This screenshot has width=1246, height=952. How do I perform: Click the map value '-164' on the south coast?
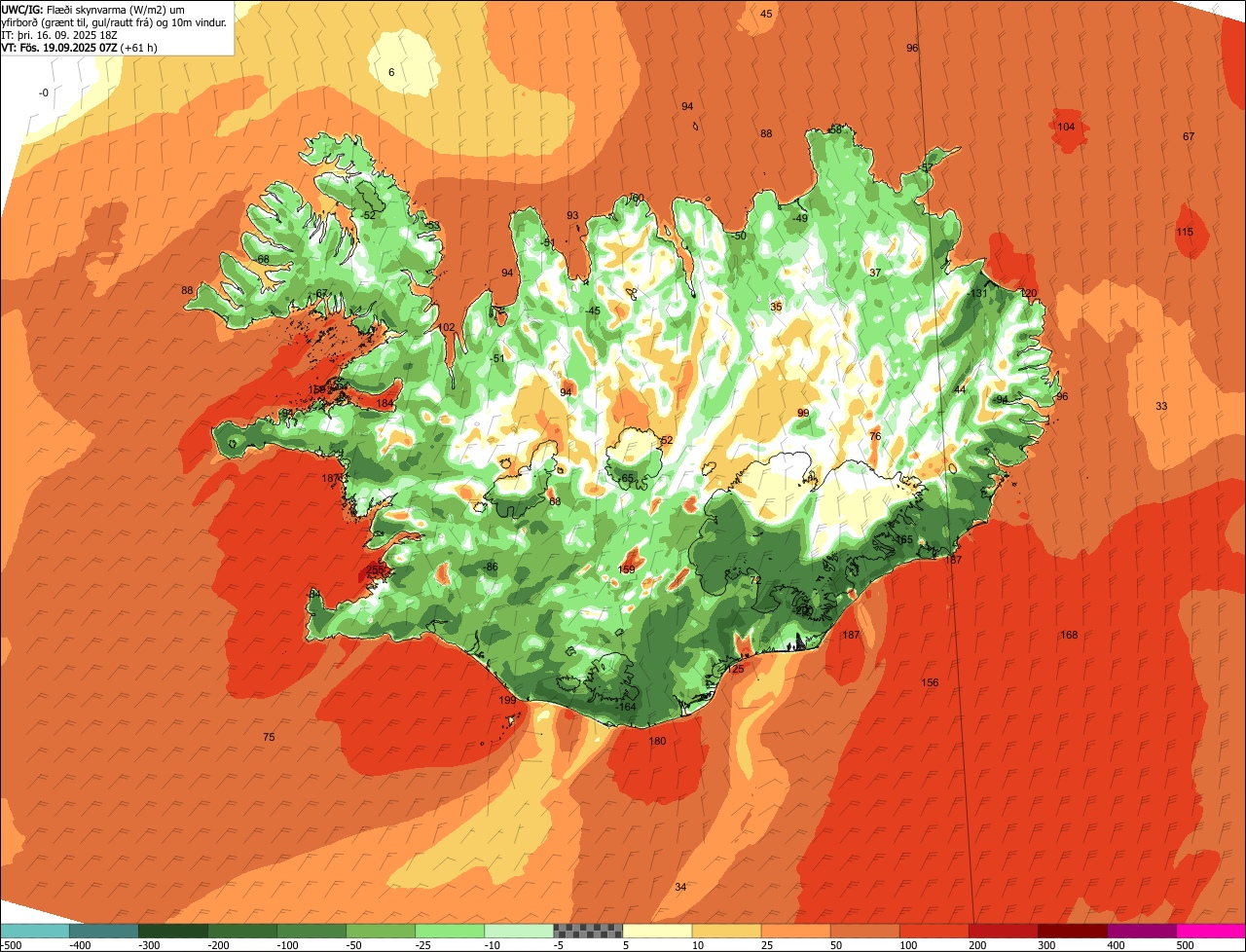pos(626,707)
